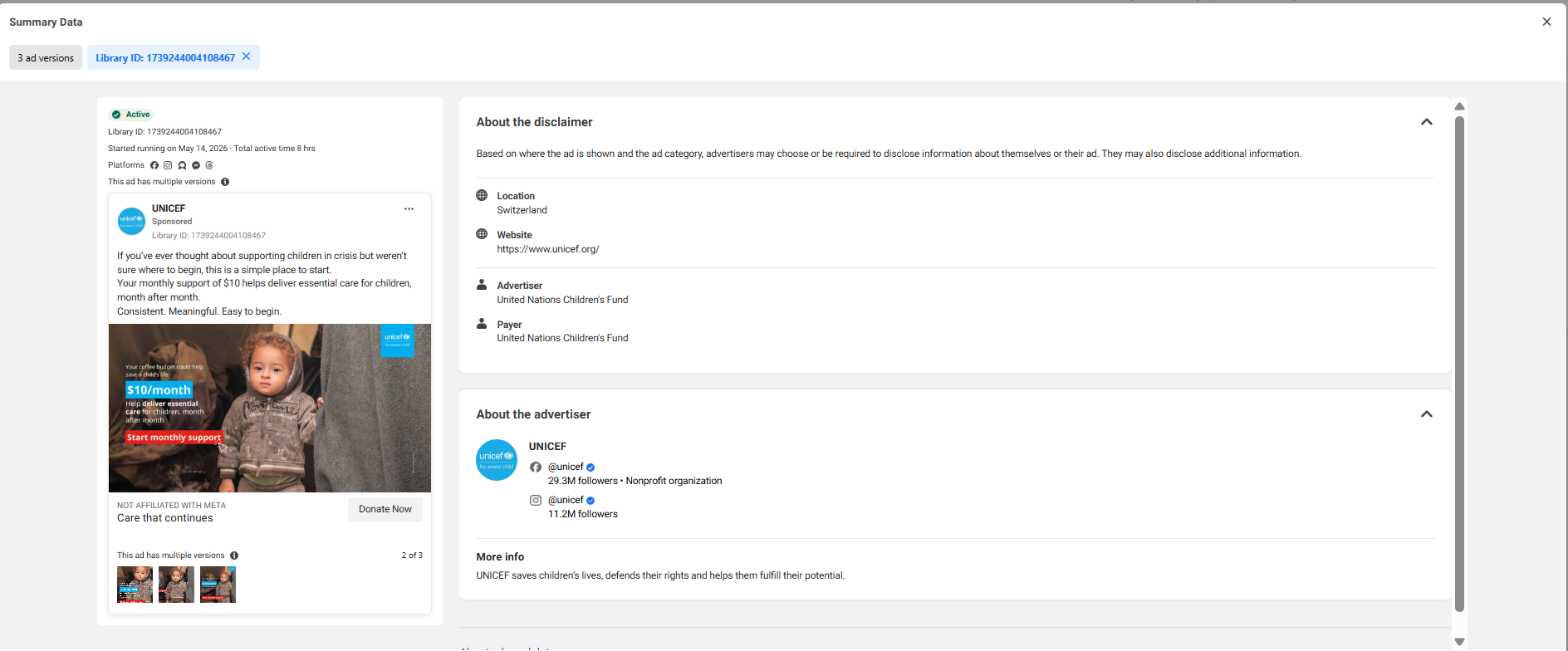Collapse the About the advertiser section

point(1427,414)
